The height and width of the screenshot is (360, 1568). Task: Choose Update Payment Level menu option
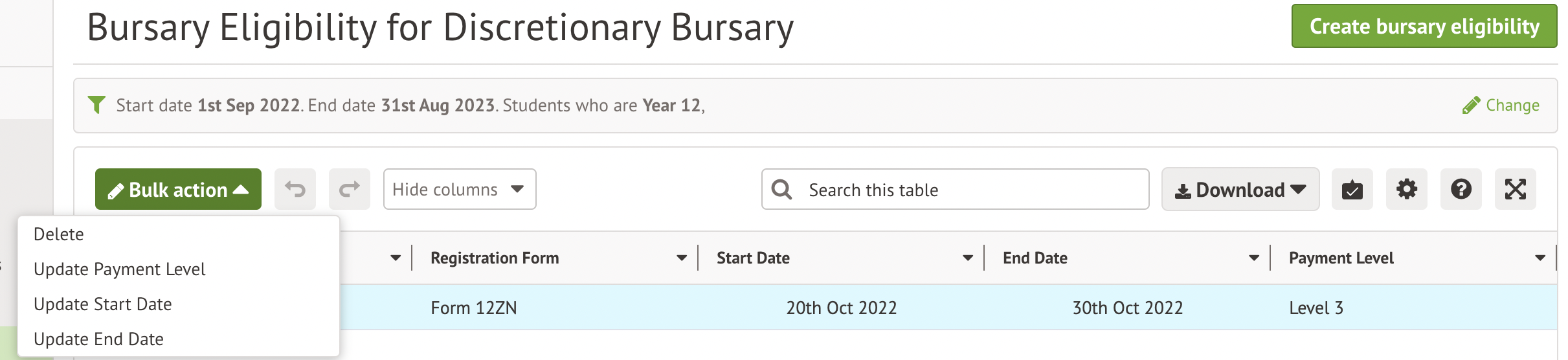[x=119, y=269]
